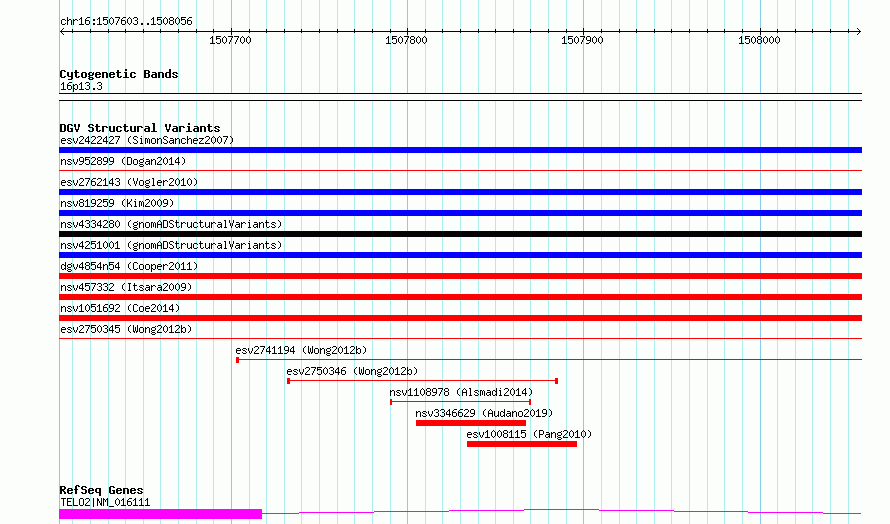Click esv2750345 (Wong2012b) label
890x524 pixels.
(126, 329)
